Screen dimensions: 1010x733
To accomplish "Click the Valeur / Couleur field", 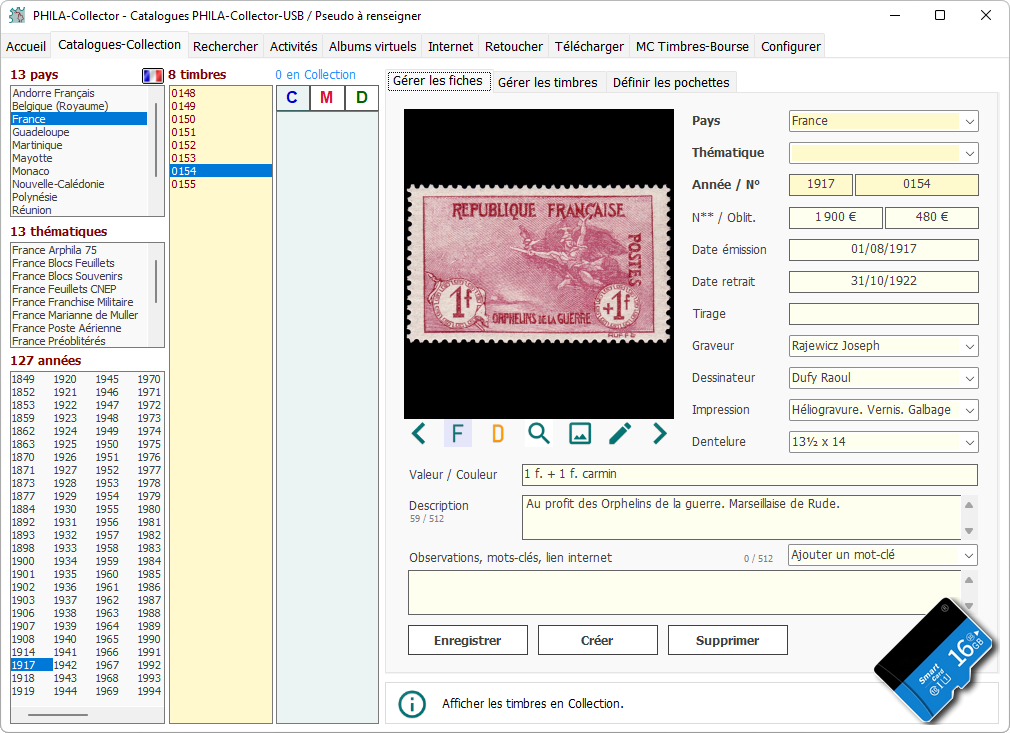I will [750, 475].
